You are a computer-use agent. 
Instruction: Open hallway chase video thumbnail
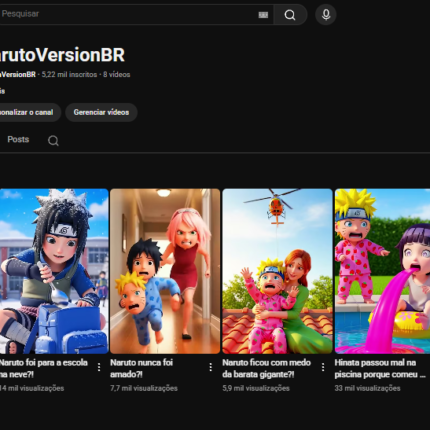point(165,271)
